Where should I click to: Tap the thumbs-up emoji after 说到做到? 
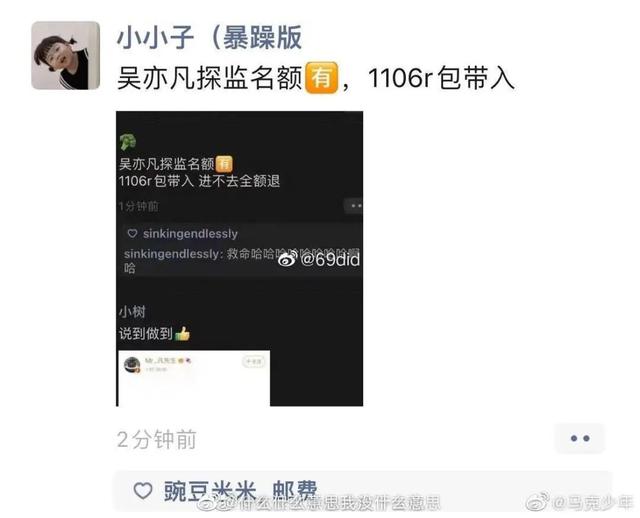click(x=182, y=333)
